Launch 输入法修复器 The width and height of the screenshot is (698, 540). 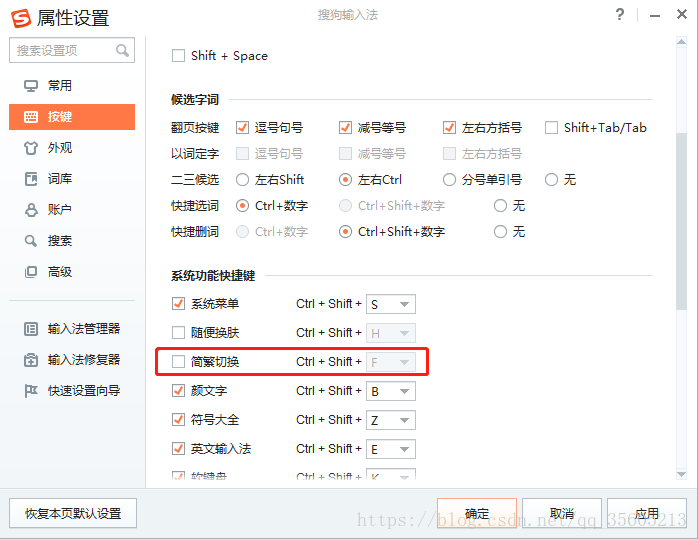pos(72,360)
